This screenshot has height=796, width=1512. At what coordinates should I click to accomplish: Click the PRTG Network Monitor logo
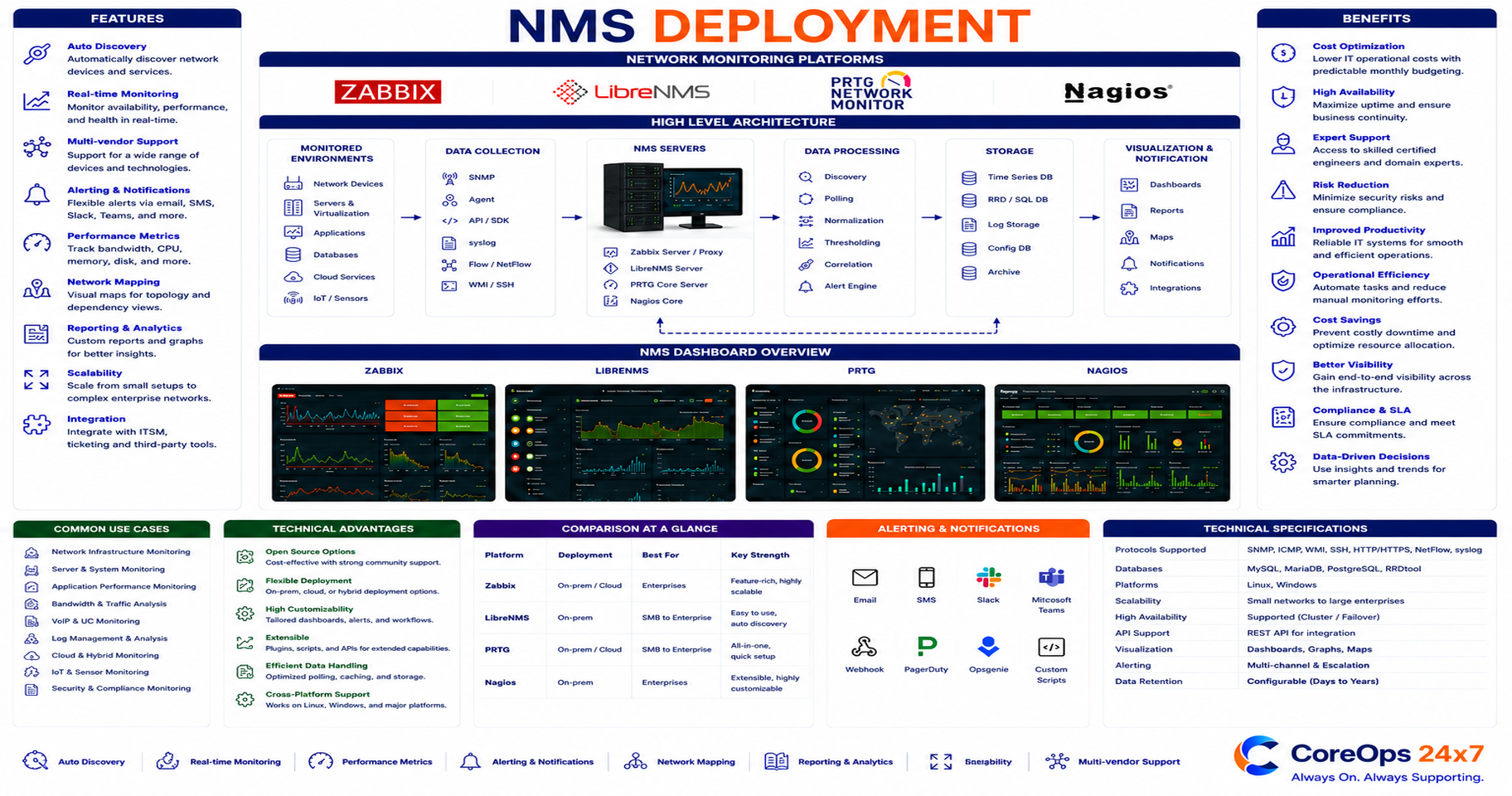point(871,91)
